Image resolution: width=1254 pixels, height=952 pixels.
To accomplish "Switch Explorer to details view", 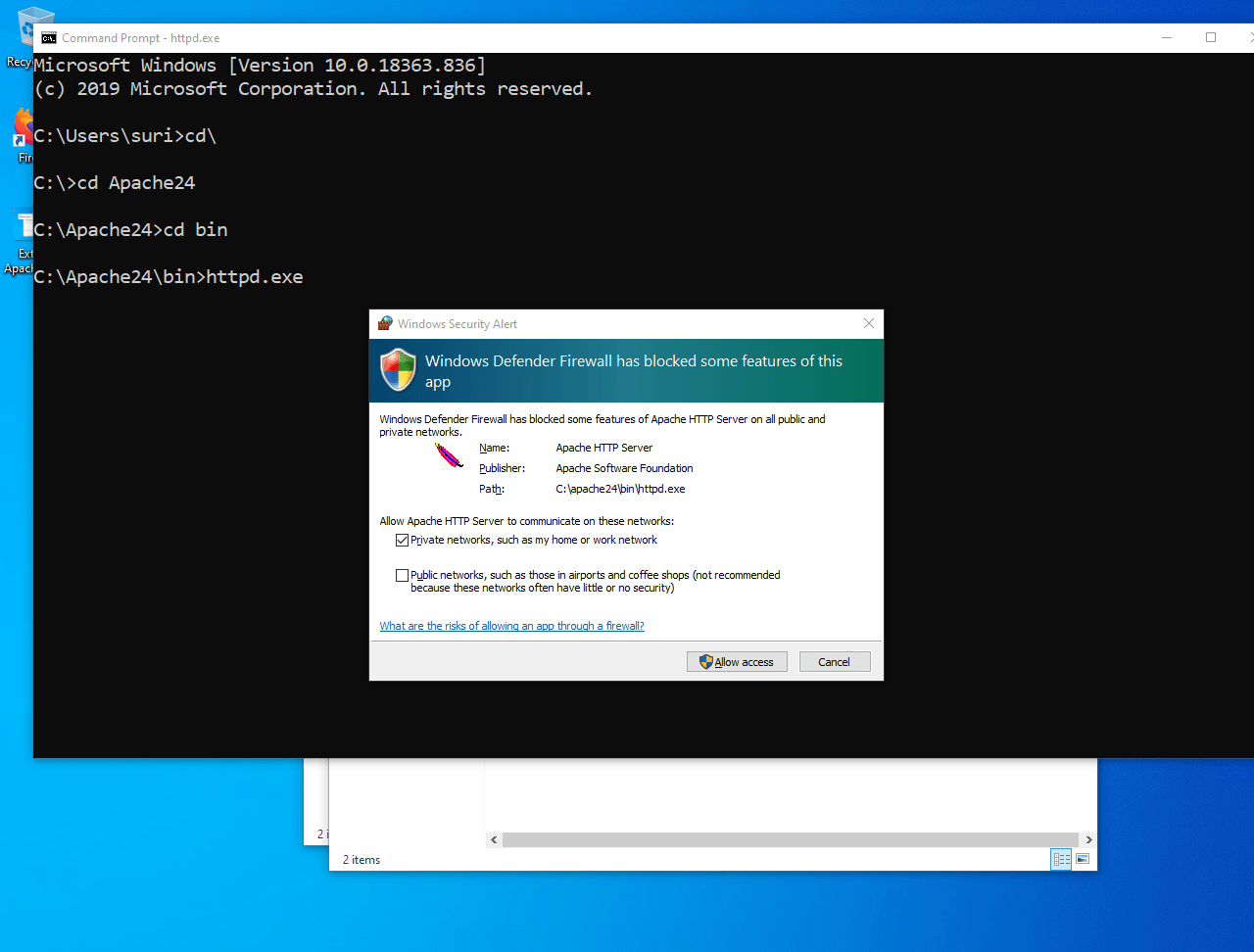I will tap(1061, 859).
